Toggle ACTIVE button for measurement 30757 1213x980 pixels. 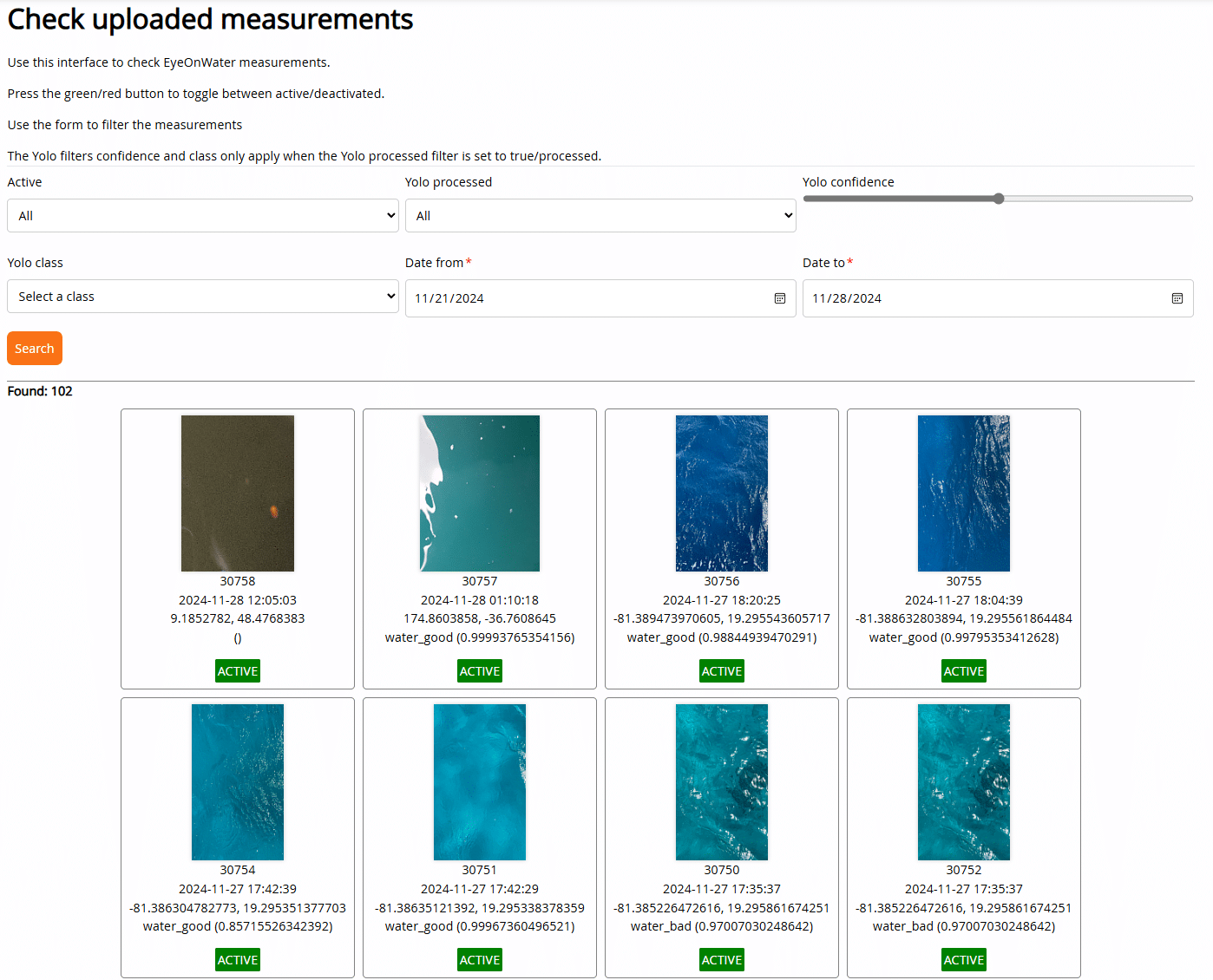480,671
